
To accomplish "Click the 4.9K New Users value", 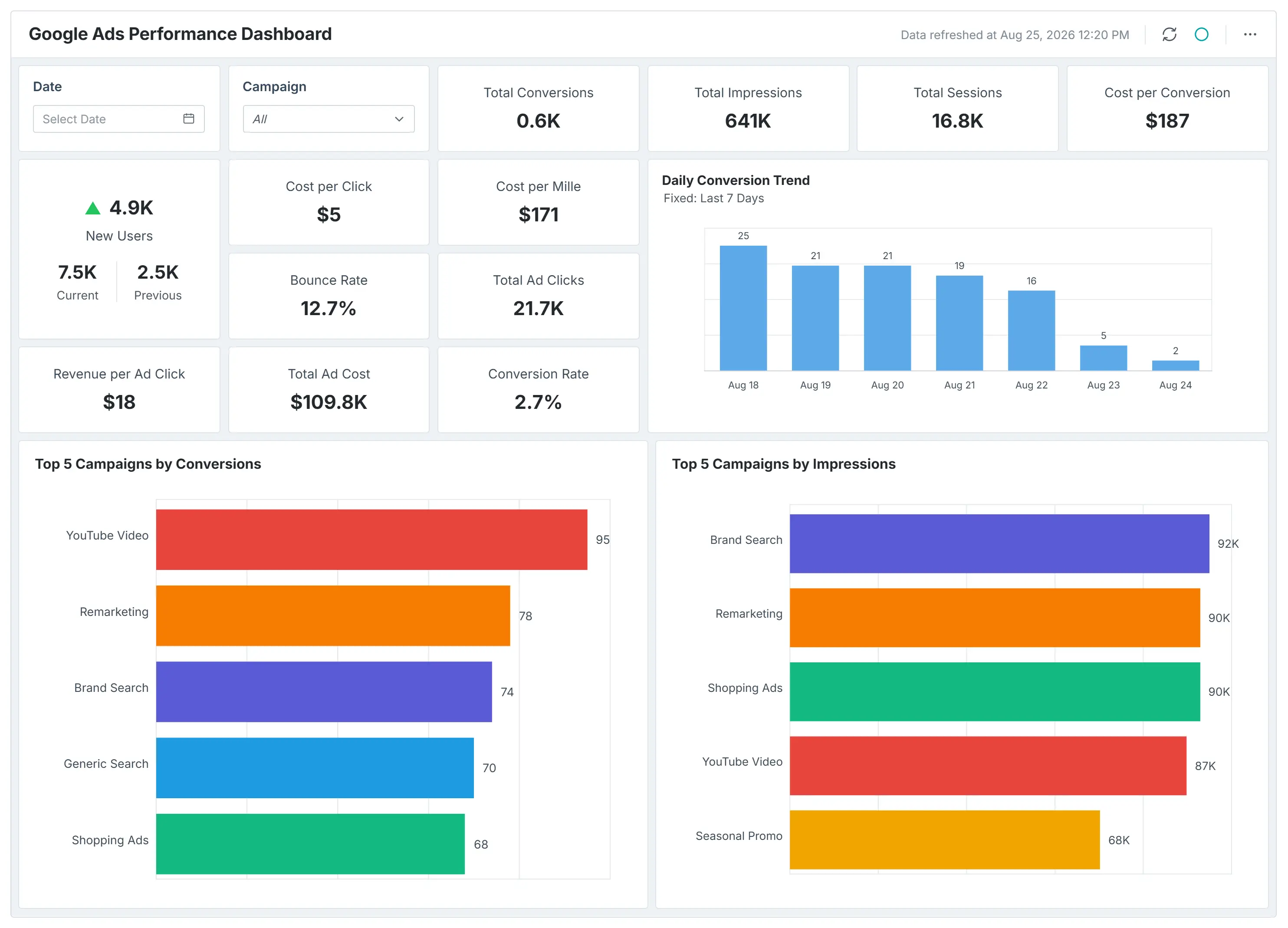I will [131, 208].
